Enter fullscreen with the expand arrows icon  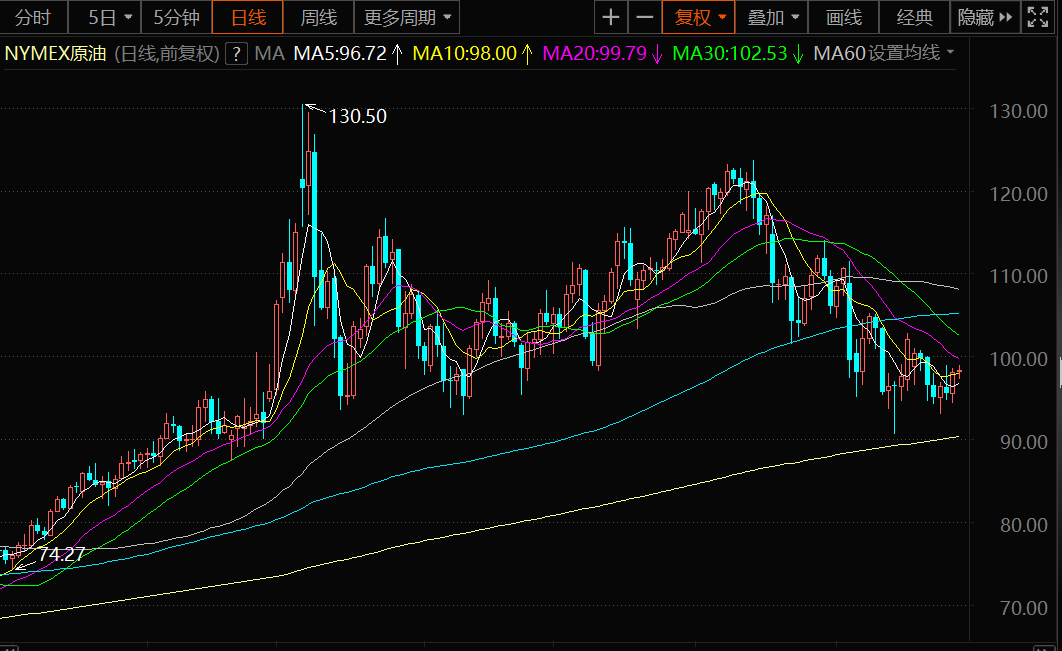[1042, 17]
